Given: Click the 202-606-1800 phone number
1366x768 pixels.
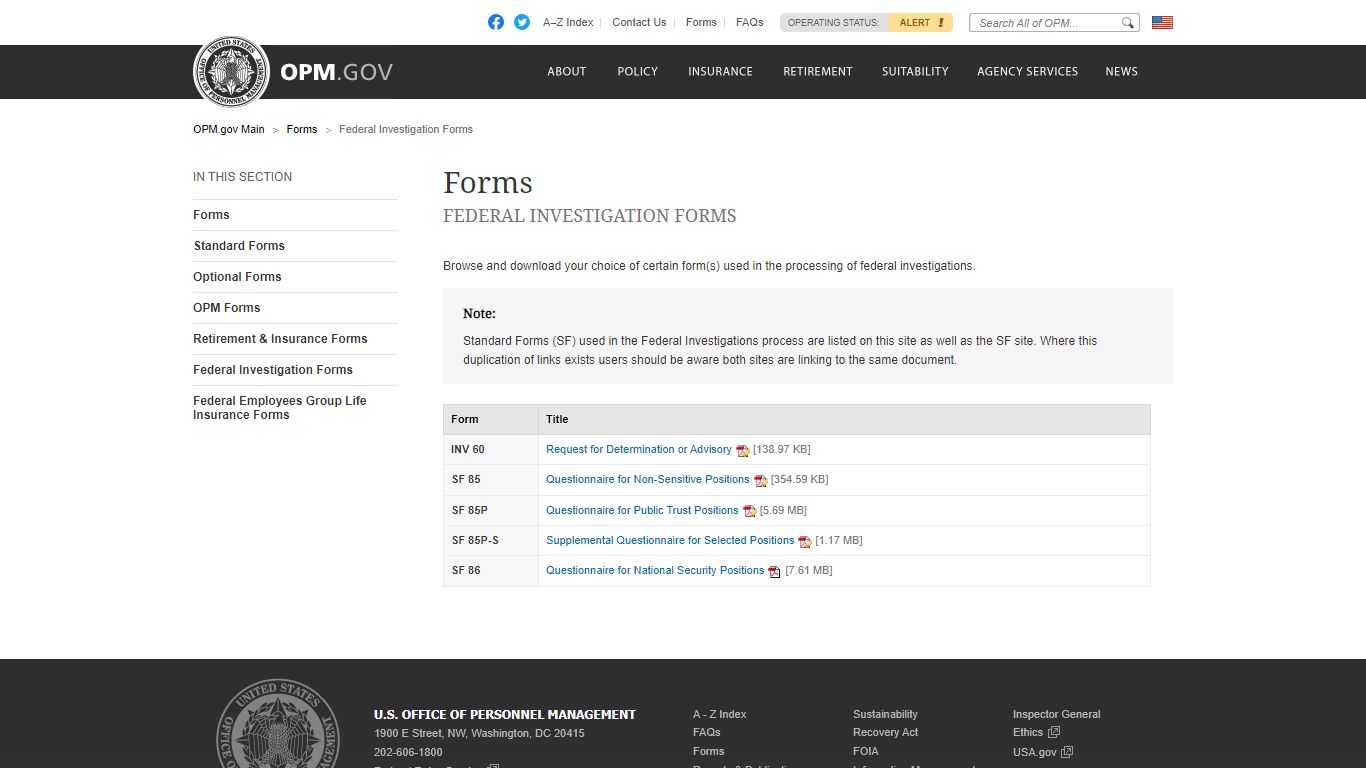Looking at the screenshot, I should click(408, 752).
